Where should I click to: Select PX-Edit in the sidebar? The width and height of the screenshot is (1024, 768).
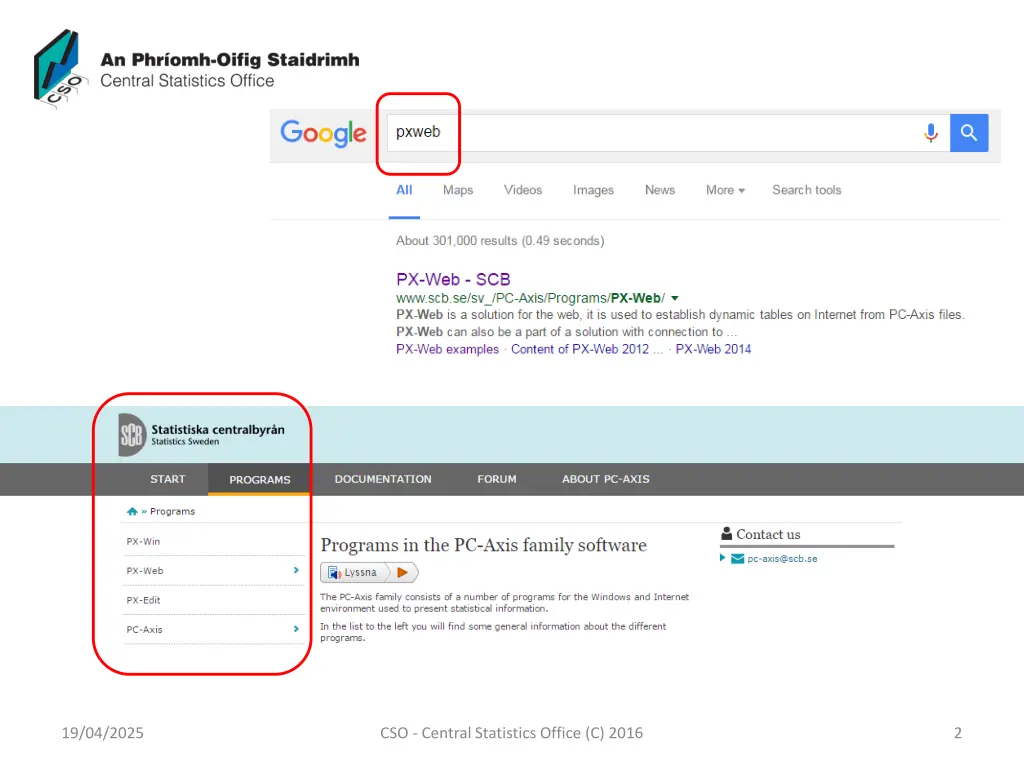[143, 600]
